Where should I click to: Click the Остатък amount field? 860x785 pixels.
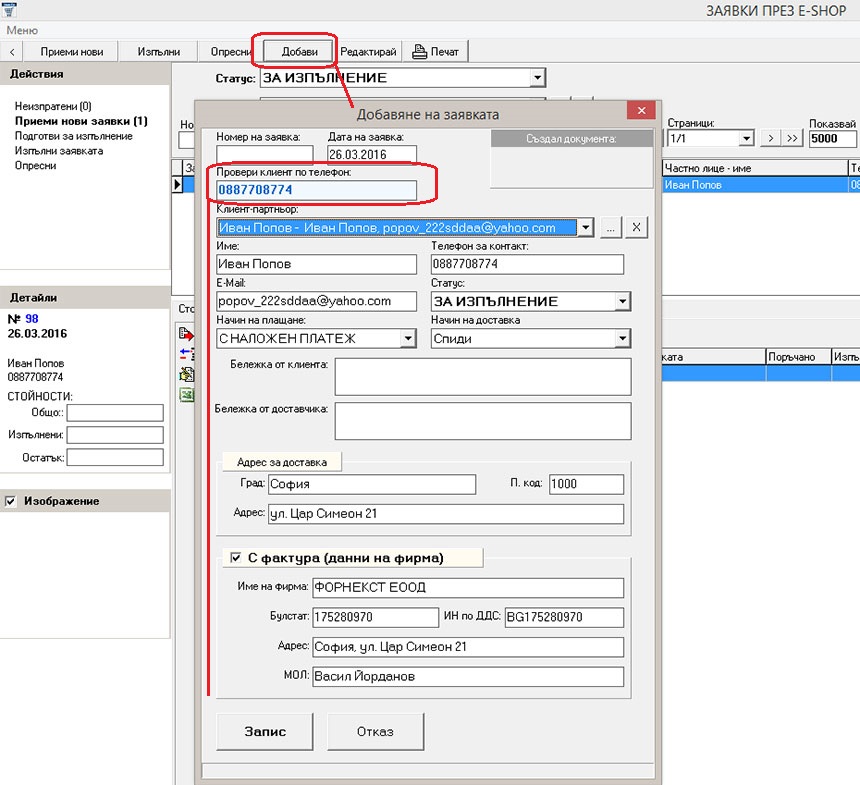[x=115, y=458]
